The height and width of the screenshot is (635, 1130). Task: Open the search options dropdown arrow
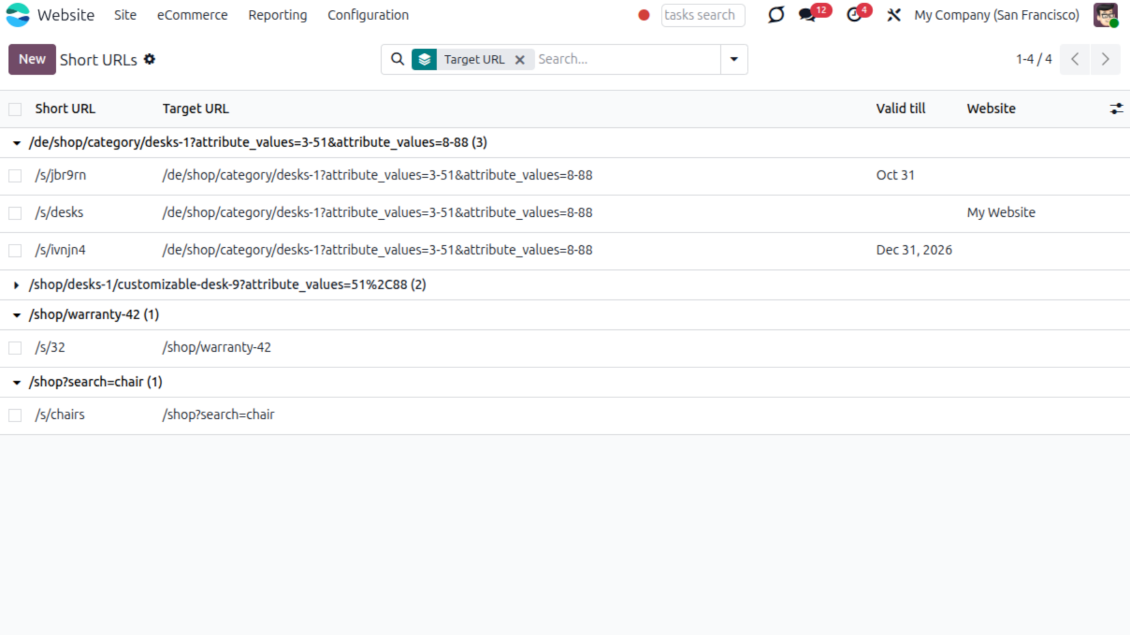point(734,59)
